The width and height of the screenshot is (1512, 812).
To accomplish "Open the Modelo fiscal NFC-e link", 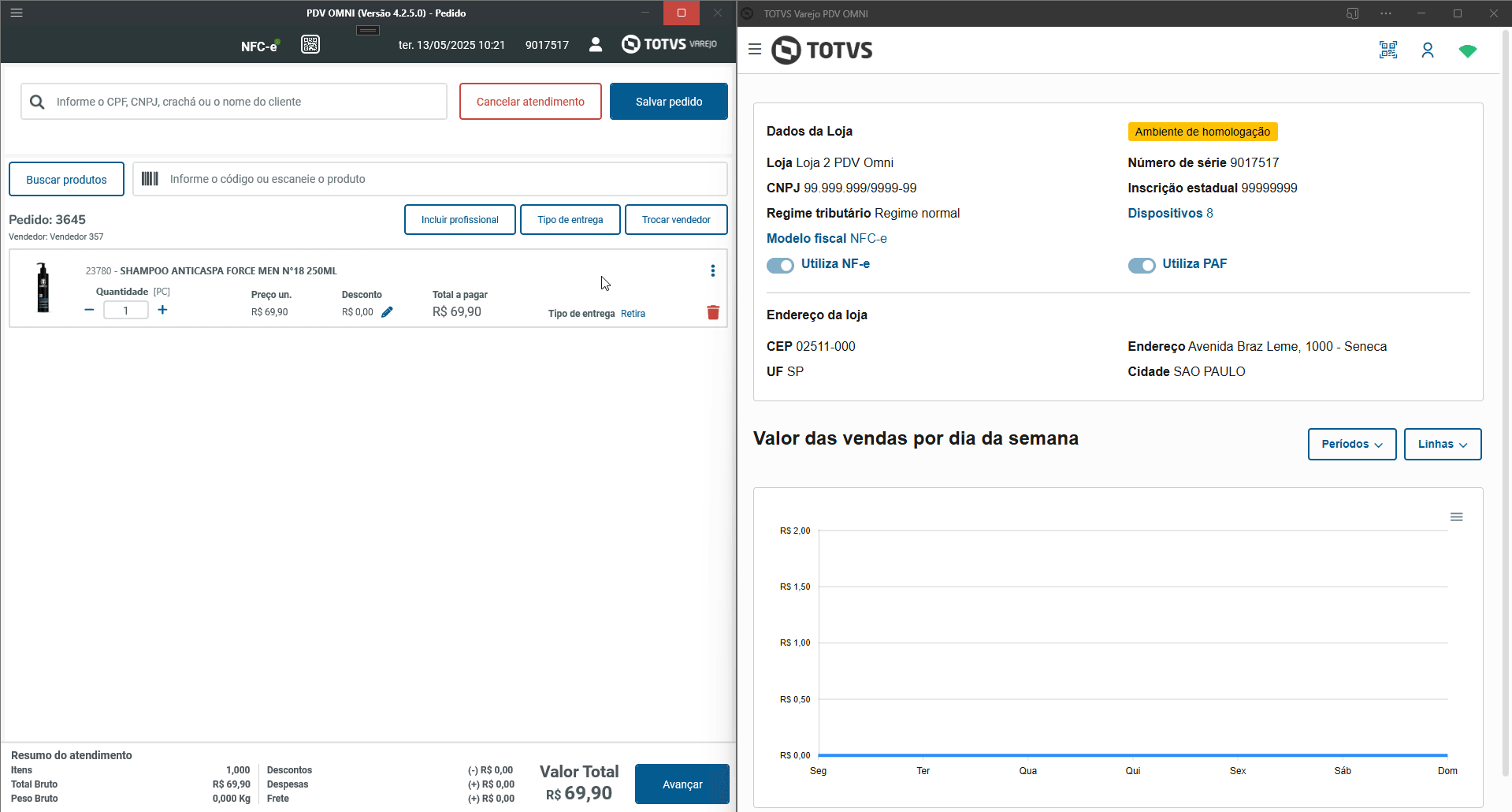I will 827,238.
